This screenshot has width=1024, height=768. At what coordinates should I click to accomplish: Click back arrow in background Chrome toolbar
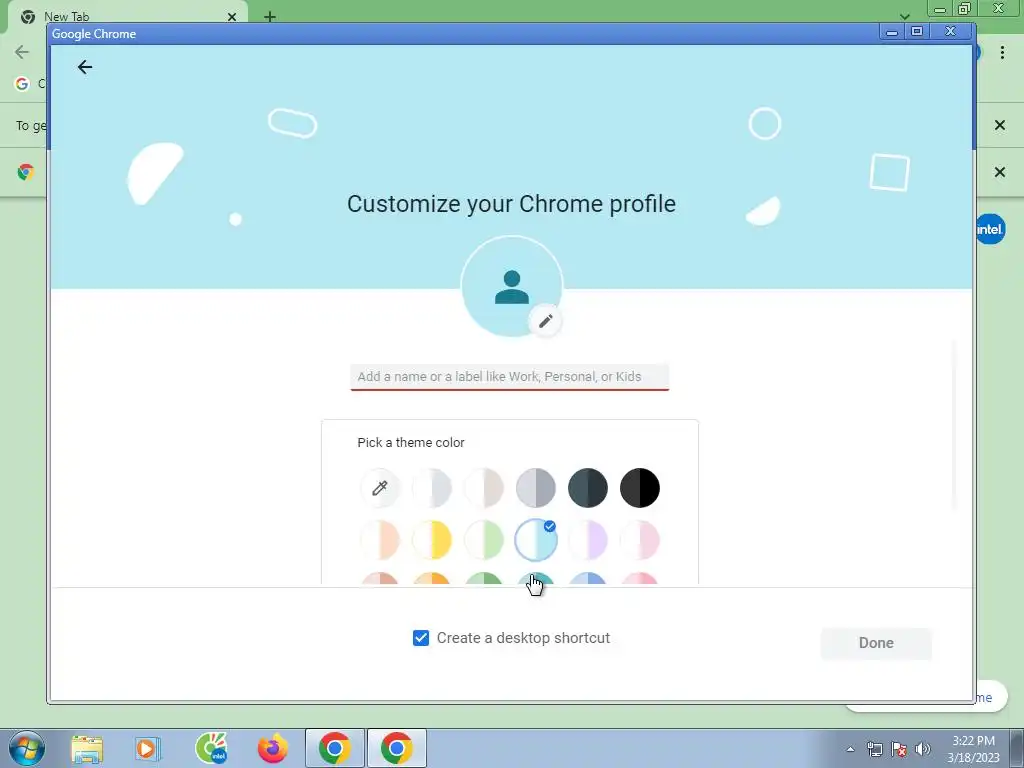(22, 52)
